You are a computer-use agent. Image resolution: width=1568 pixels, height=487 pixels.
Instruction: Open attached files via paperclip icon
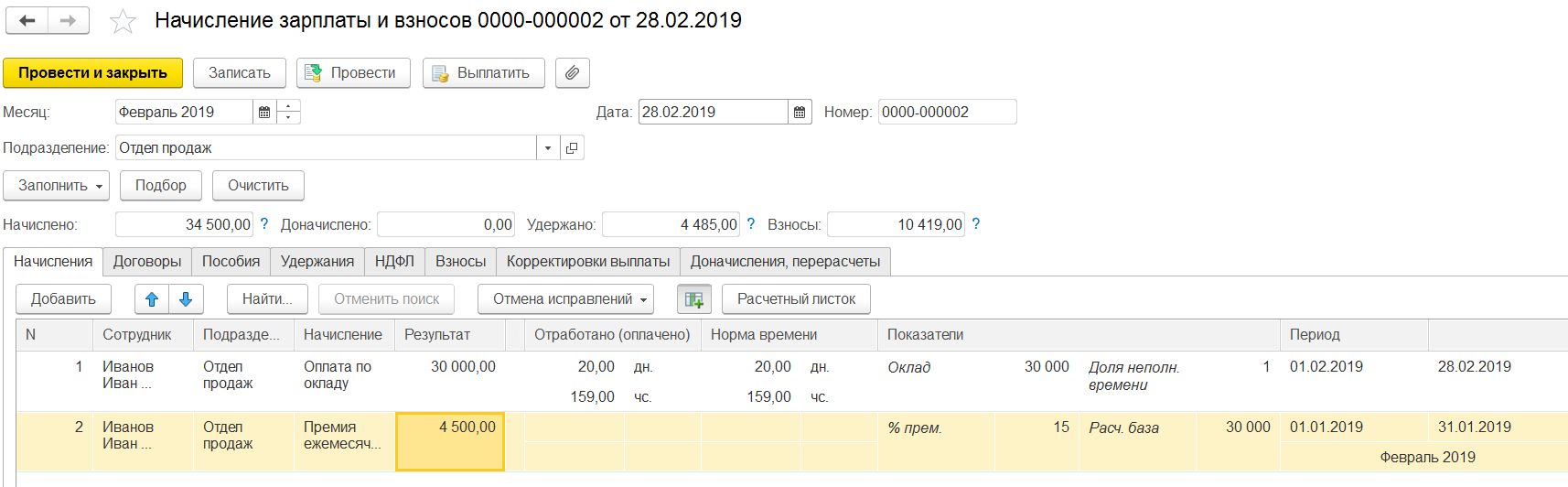coord(572,72)
